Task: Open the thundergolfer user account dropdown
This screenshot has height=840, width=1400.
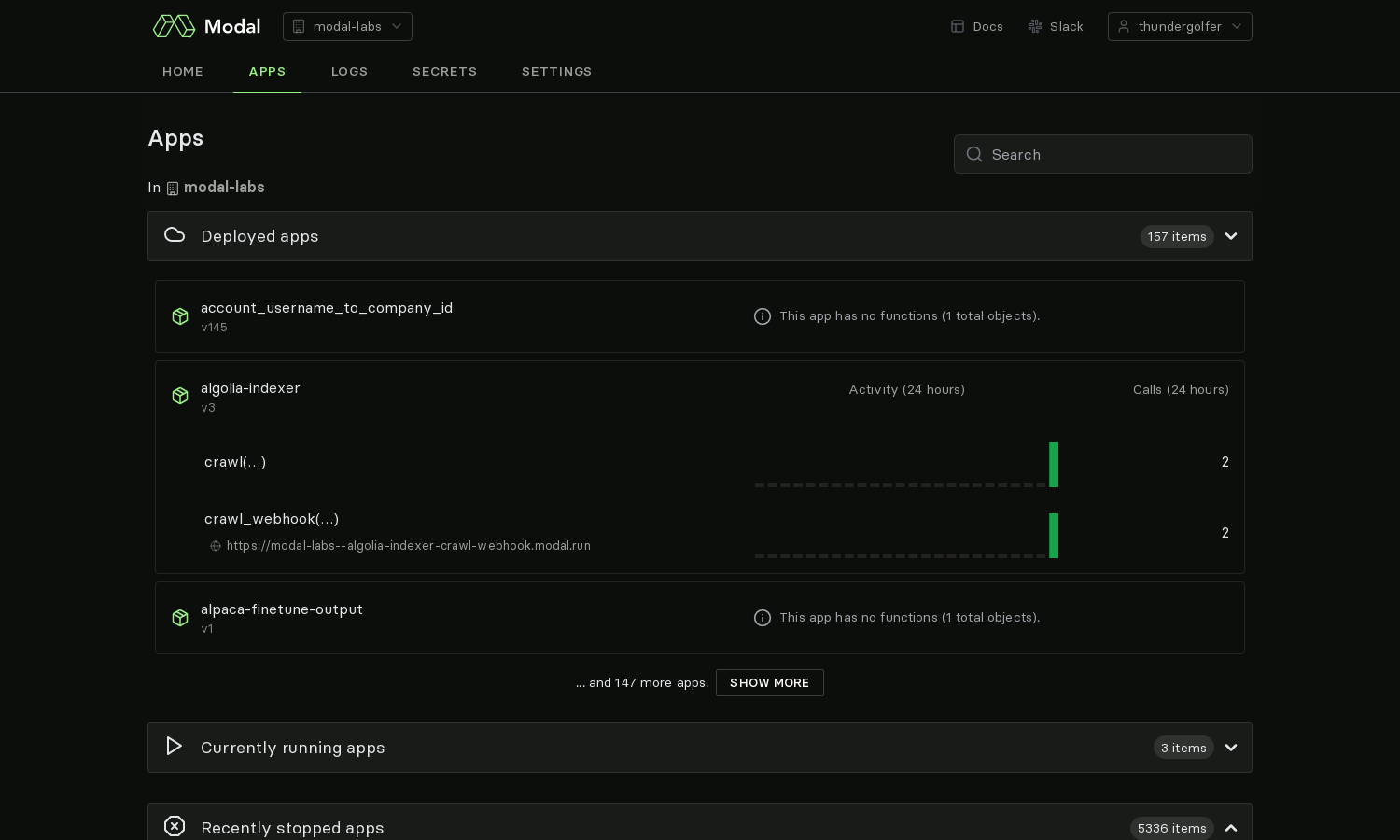Action: pyautogui.click(x=1179, y=26)
